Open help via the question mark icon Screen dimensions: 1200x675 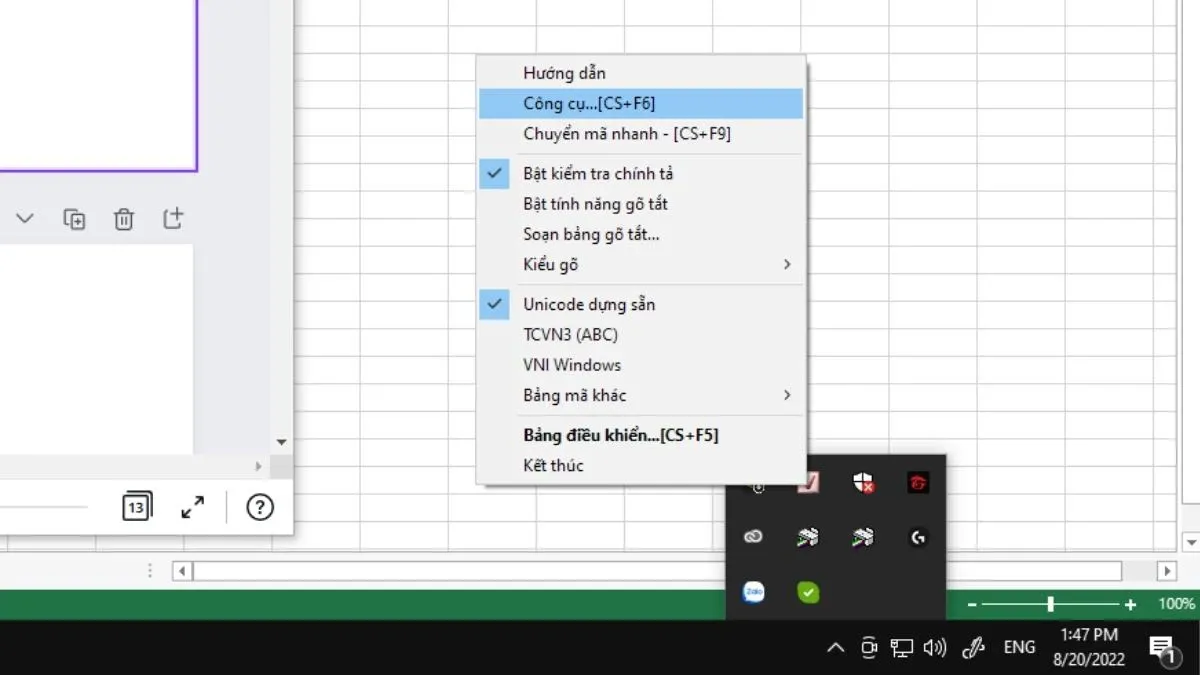260,507
